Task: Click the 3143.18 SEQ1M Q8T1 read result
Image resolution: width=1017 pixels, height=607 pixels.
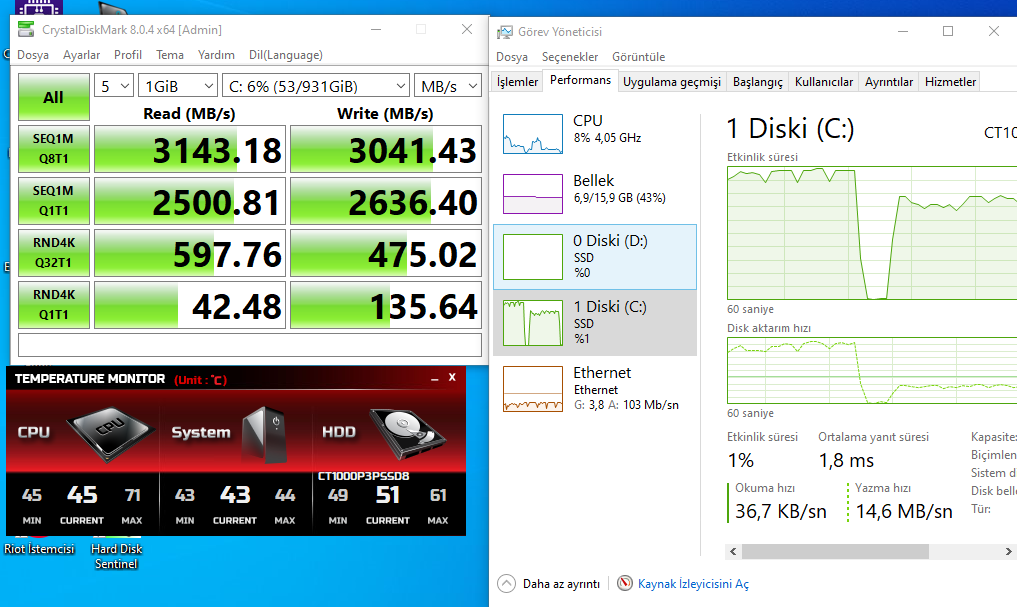Action: (x=190, y=149)
